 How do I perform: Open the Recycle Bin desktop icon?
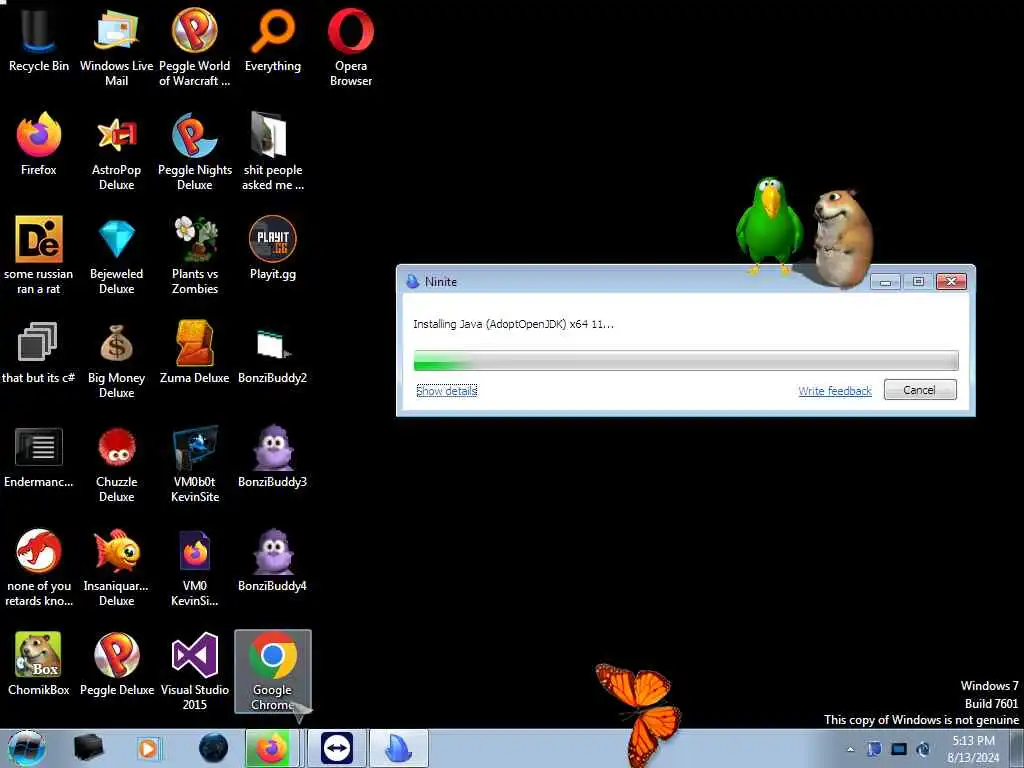click(39, 40)
